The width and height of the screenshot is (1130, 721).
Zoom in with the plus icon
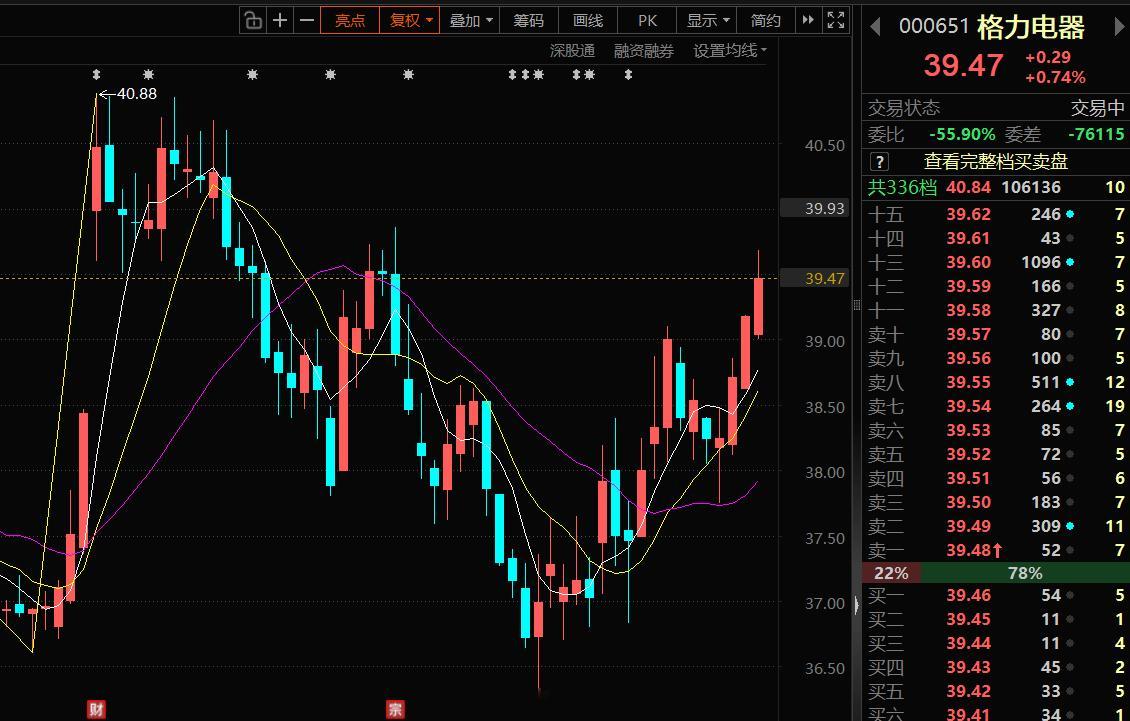coord(280,20)
